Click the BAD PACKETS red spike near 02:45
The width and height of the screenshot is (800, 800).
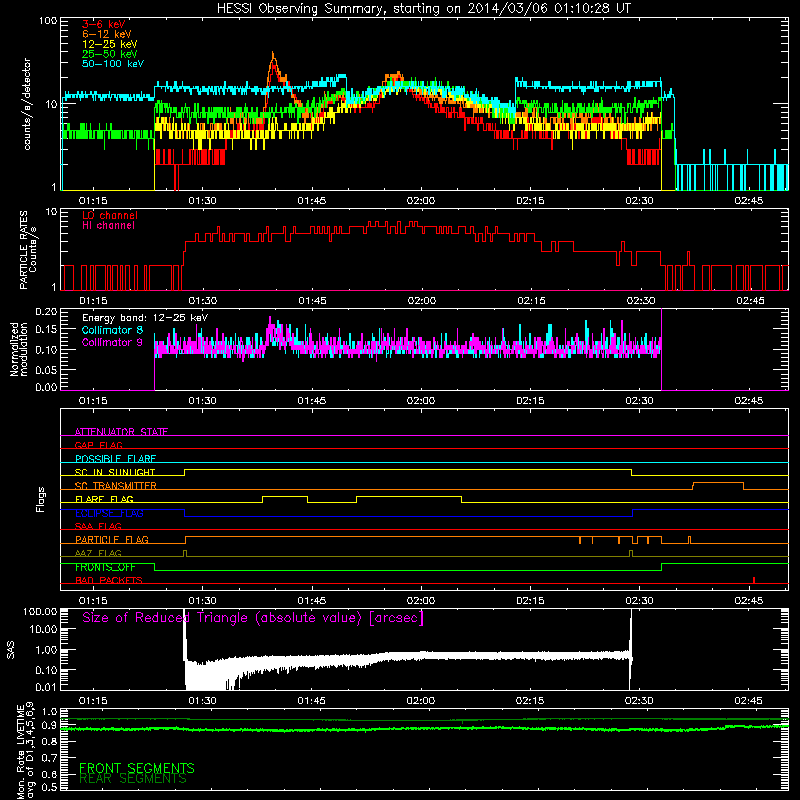point(754,580)
